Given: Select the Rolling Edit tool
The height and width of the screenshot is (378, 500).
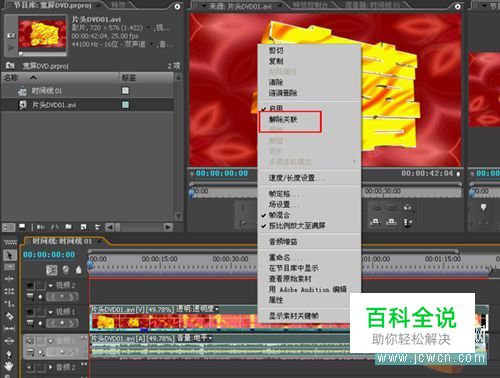Looking at the screenshot, I should pyautogui.click(x=9, y=291).
